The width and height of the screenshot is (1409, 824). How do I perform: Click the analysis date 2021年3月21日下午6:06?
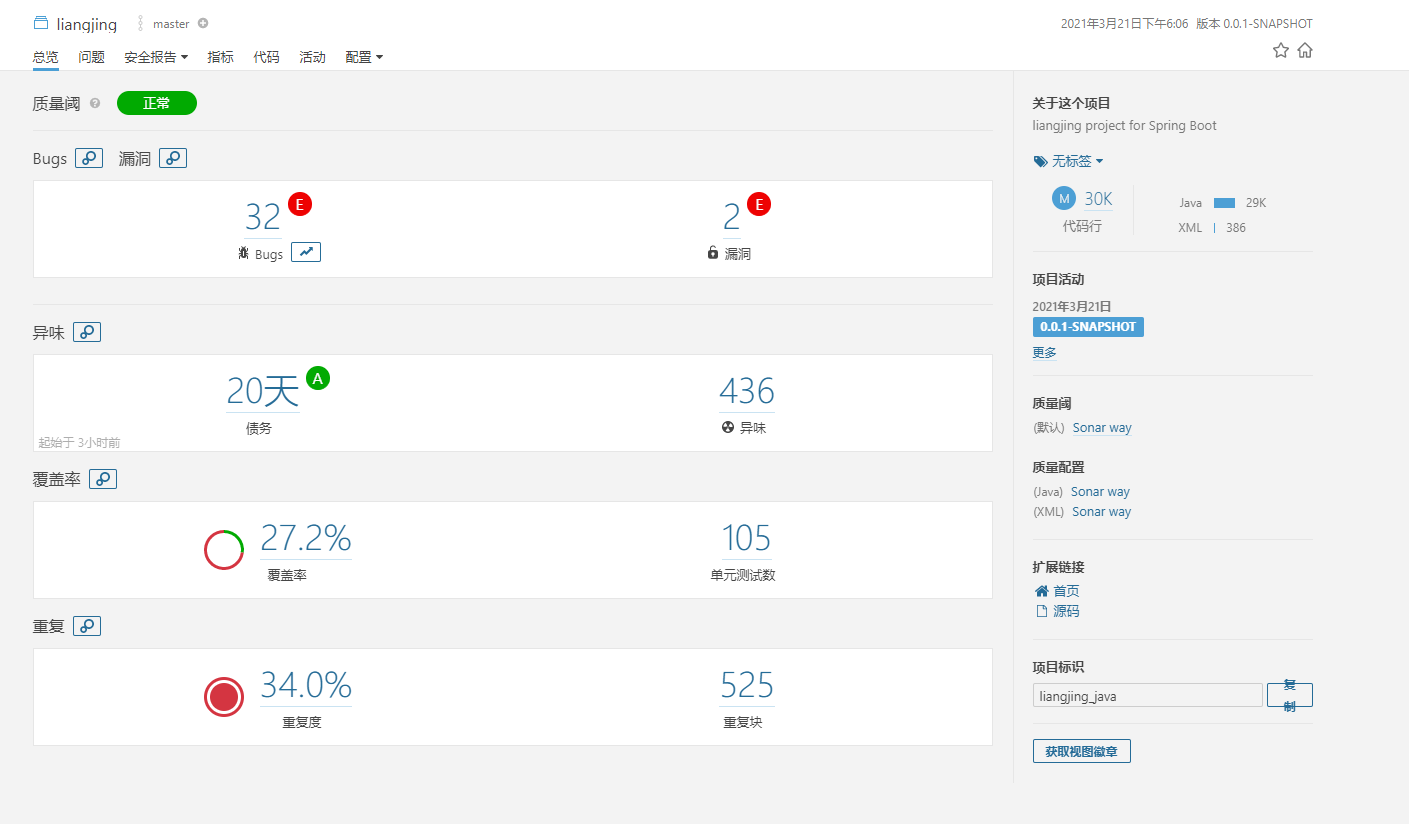coord(1124,24)
